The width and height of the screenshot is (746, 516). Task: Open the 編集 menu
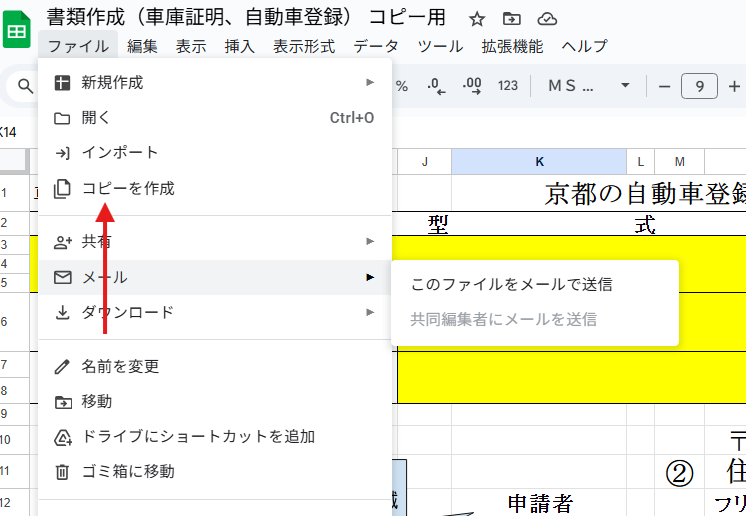tap(142, 46)
